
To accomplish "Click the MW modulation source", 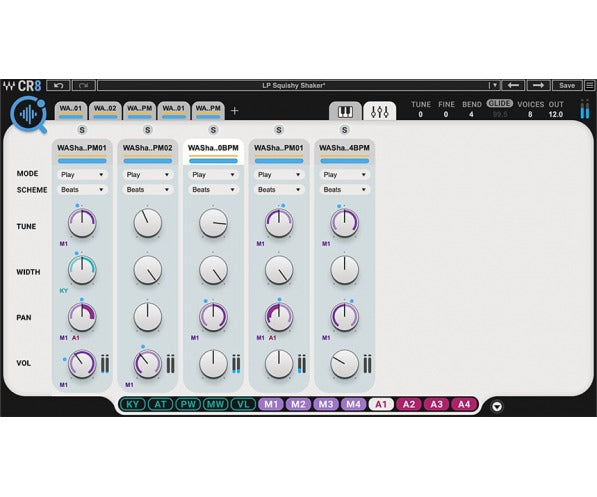I will pyautogui.click(x=216, y=404).
